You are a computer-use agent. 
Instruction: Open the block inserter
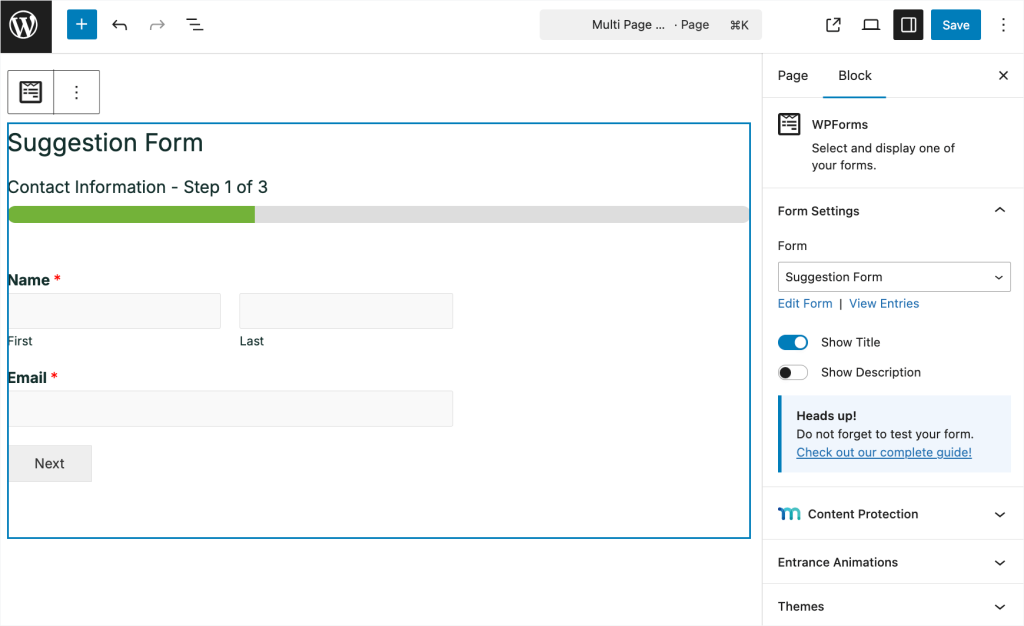(81, 24)
